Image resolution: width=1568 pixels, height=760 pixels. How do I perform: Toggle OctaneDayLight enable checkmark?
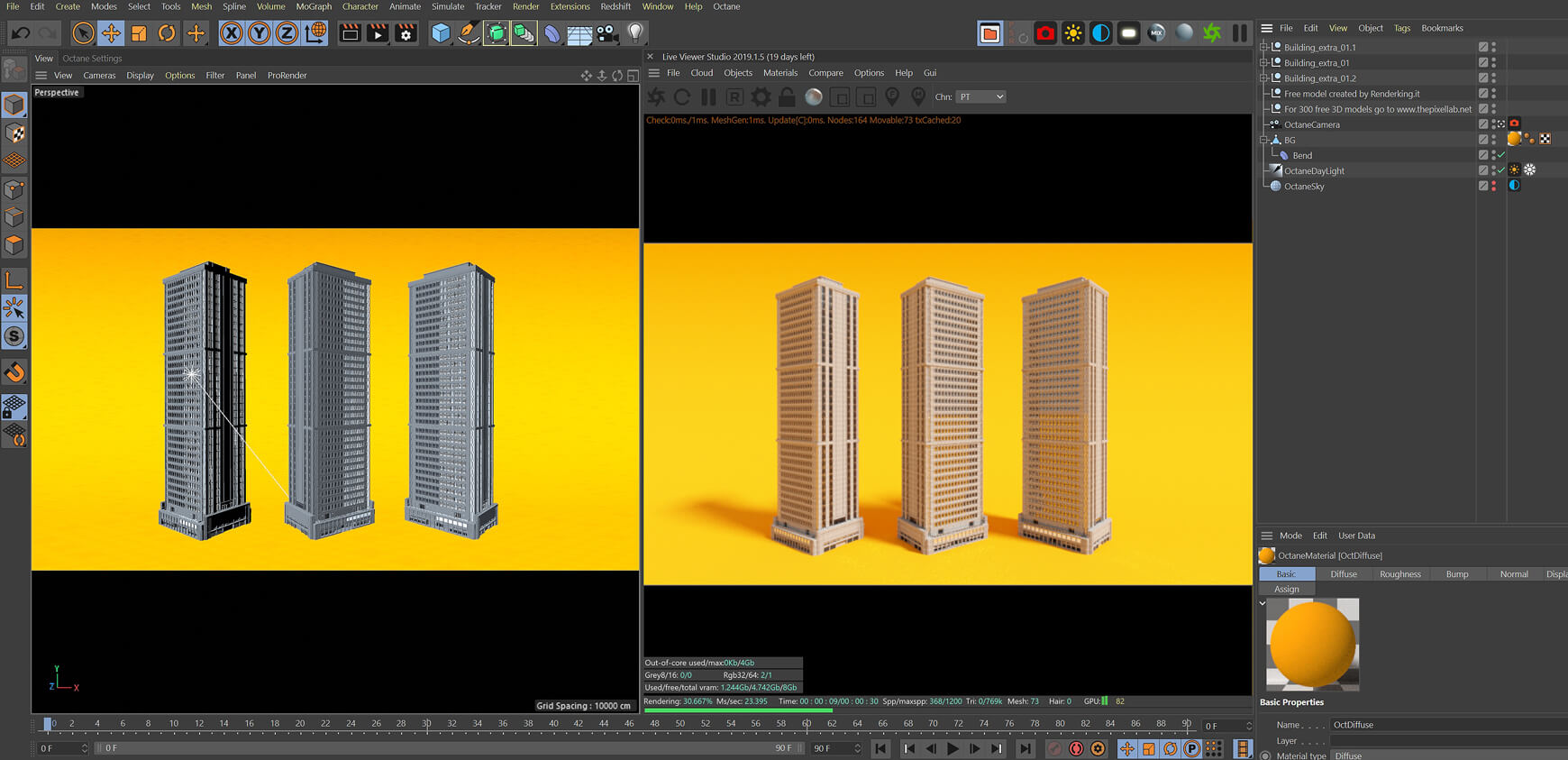[x=1501, y=170]
